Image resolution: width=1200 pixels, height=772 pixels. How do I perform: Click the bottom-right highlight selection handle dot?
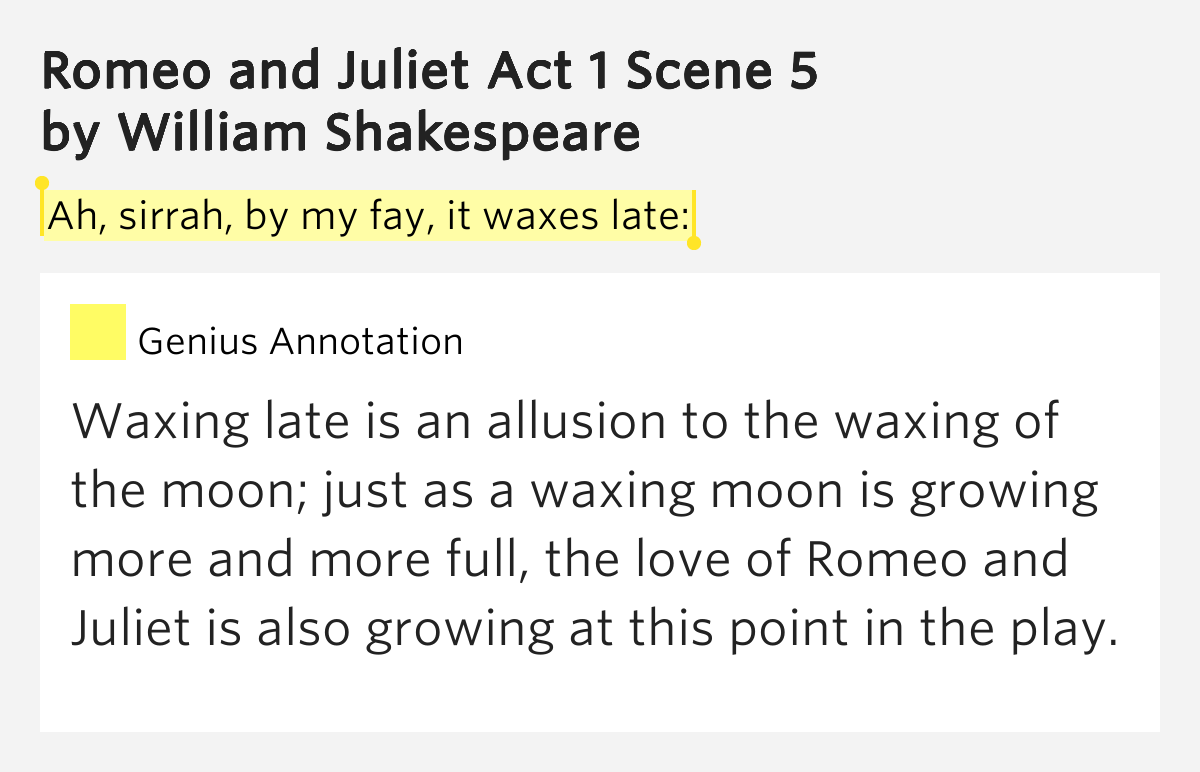(694, 243)
